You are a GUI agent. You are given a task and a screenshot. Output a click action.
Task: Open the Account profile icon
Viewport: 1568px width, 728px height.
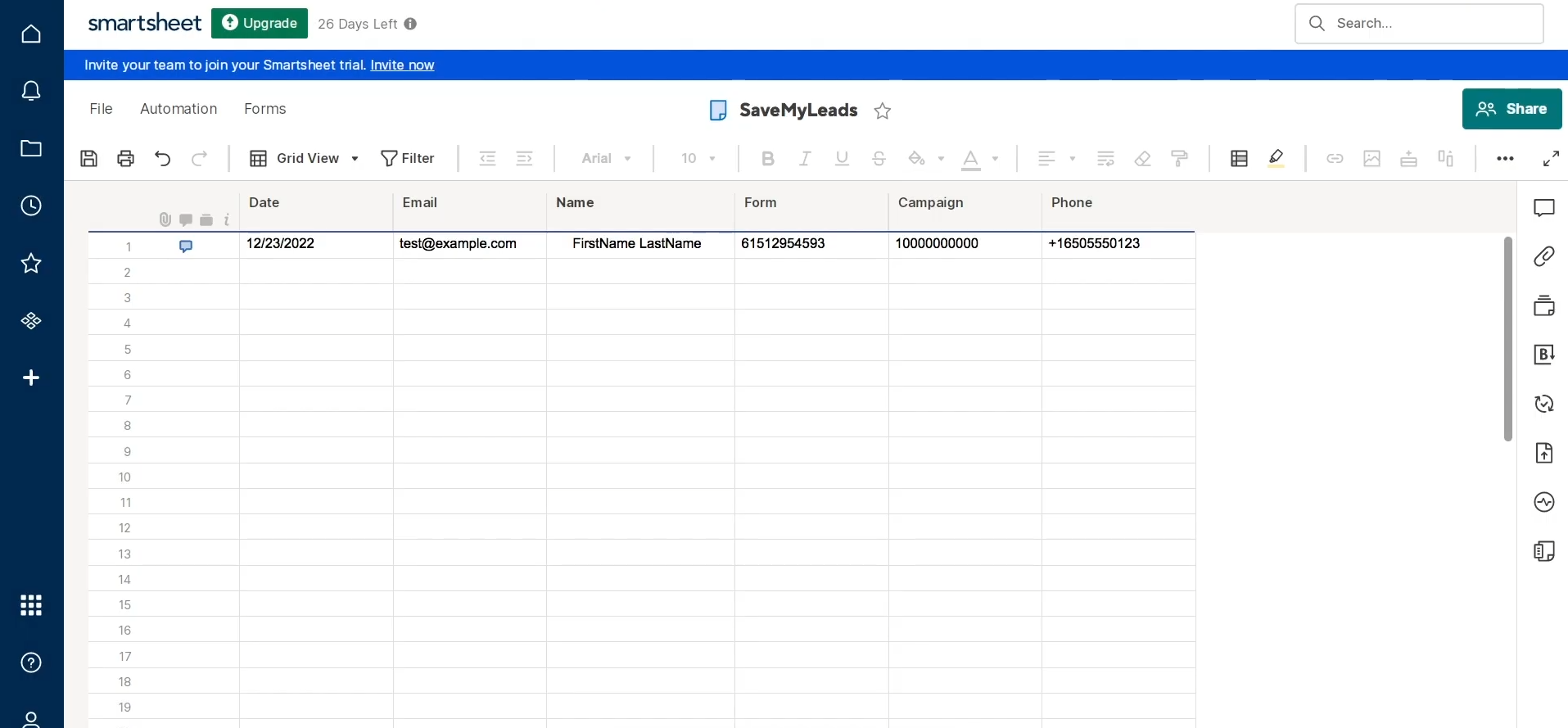(31, 720)
